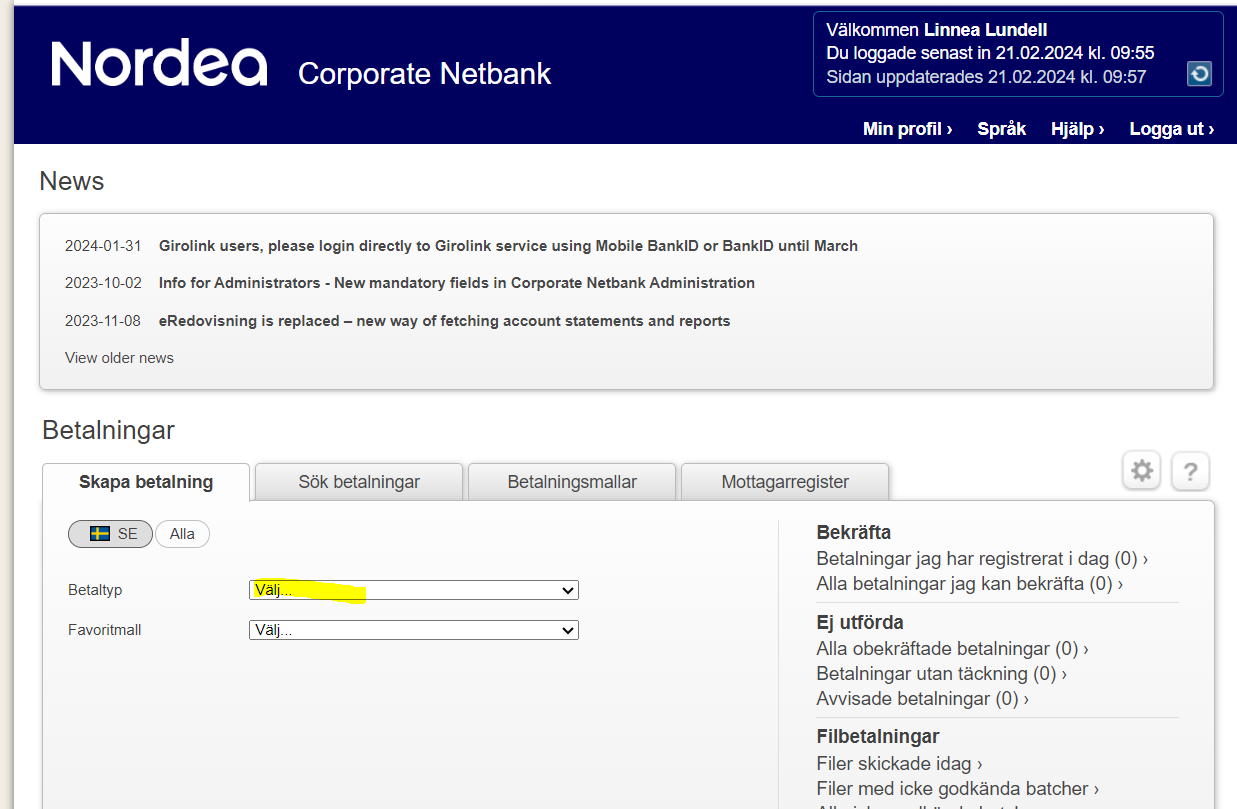
Task: Click the page refresh icon
Action: (x=1199, y=73)
